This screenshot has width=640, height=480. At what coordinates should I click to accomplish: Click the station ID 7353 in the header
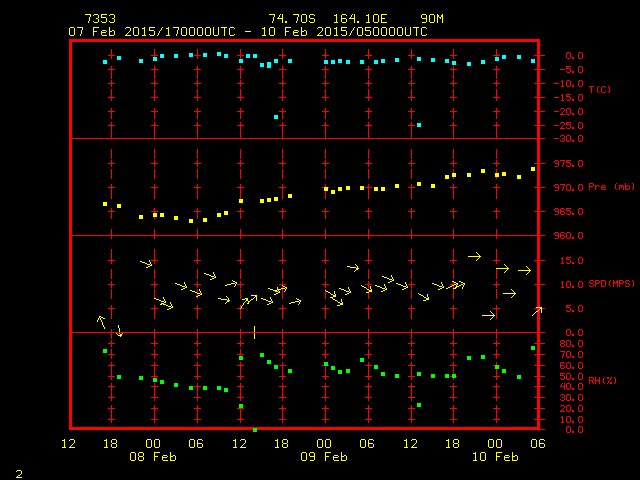pyautogui.click(x=100, y=19)
